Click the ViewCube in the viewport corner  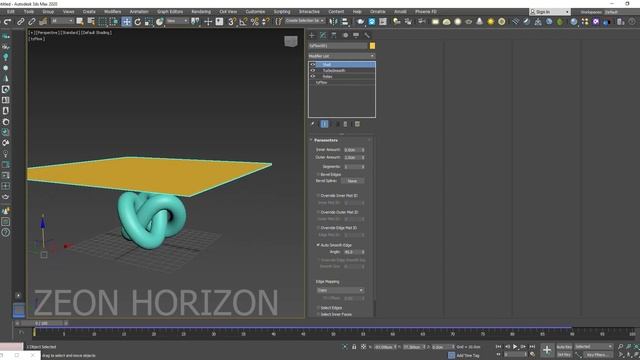tap(291, 41)
